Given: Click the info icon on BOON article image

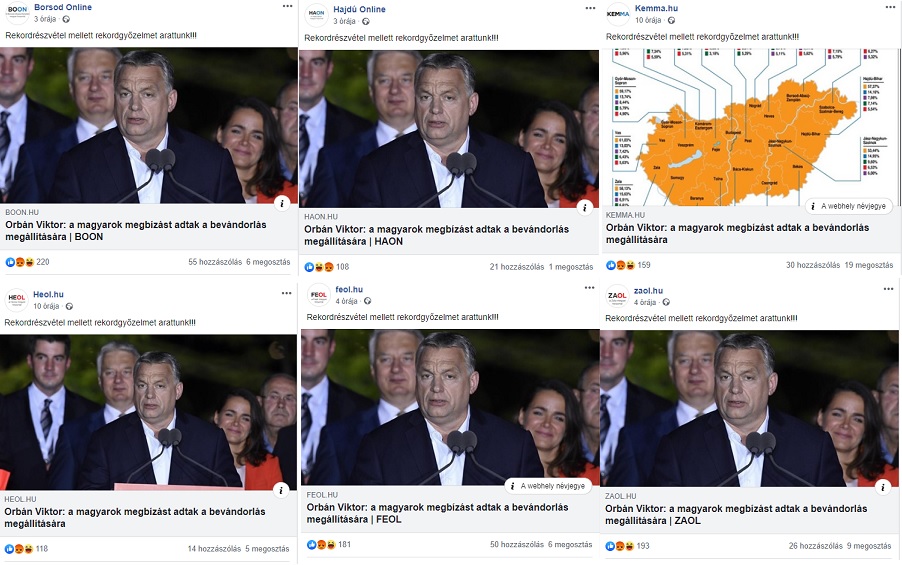Looking at the screenshot, I should point(282,203).
